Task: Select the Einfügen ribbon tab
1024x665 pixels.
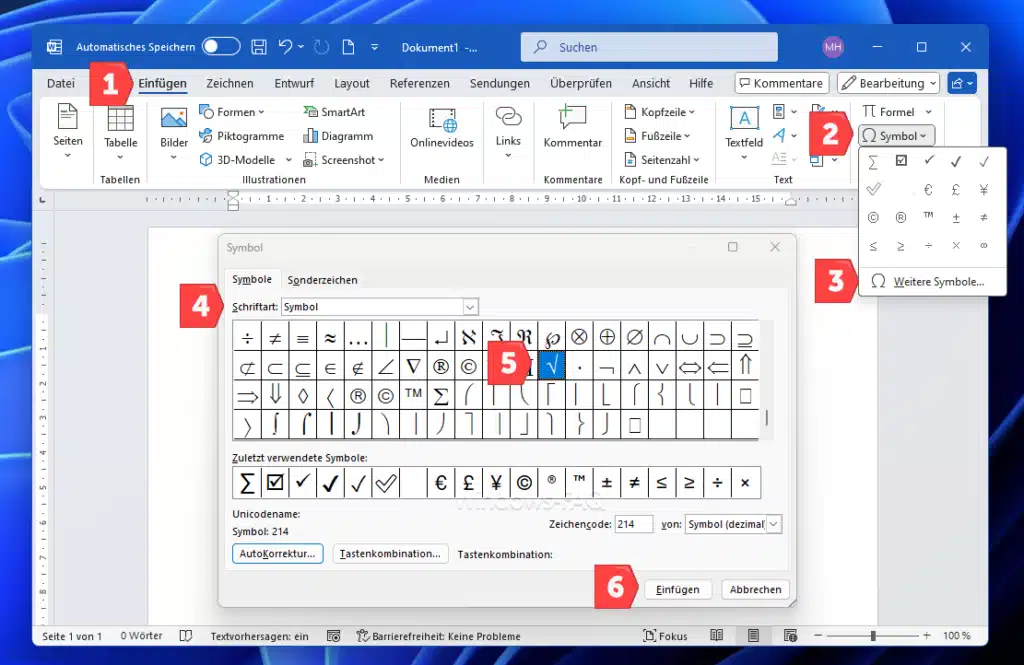Action: [x=163, y=83]
